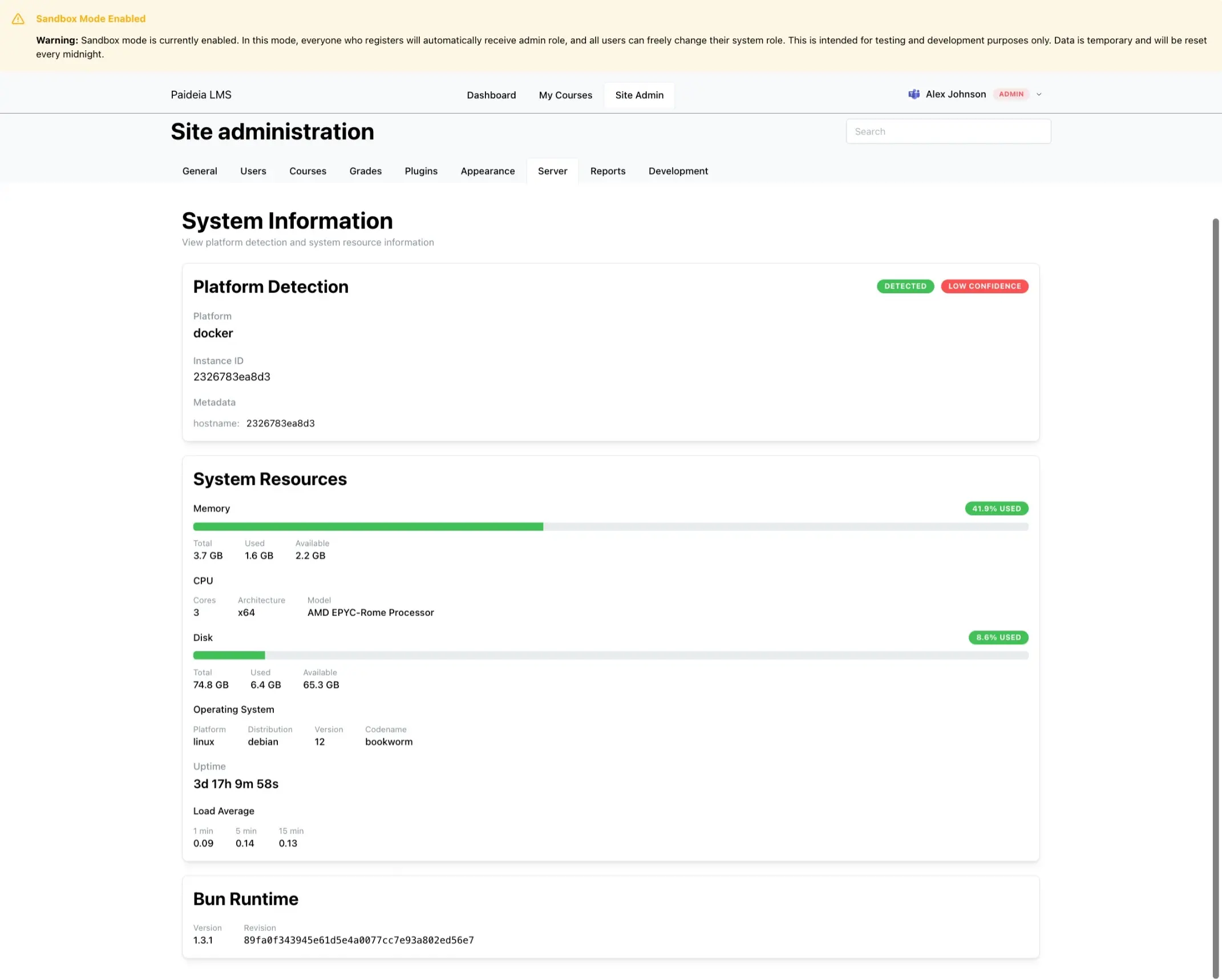
Task: Click the memory usage progress bar
Action: click(610, 527)
